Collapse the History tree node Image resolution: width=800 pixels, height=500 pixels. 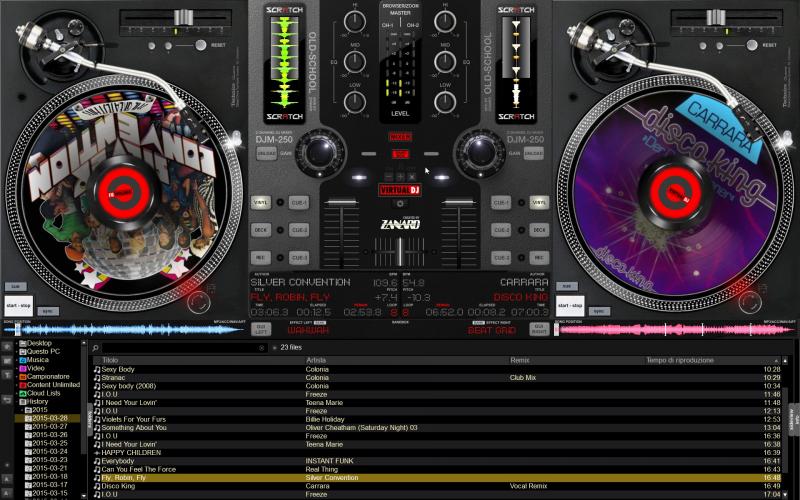click(x=16, y=402)
